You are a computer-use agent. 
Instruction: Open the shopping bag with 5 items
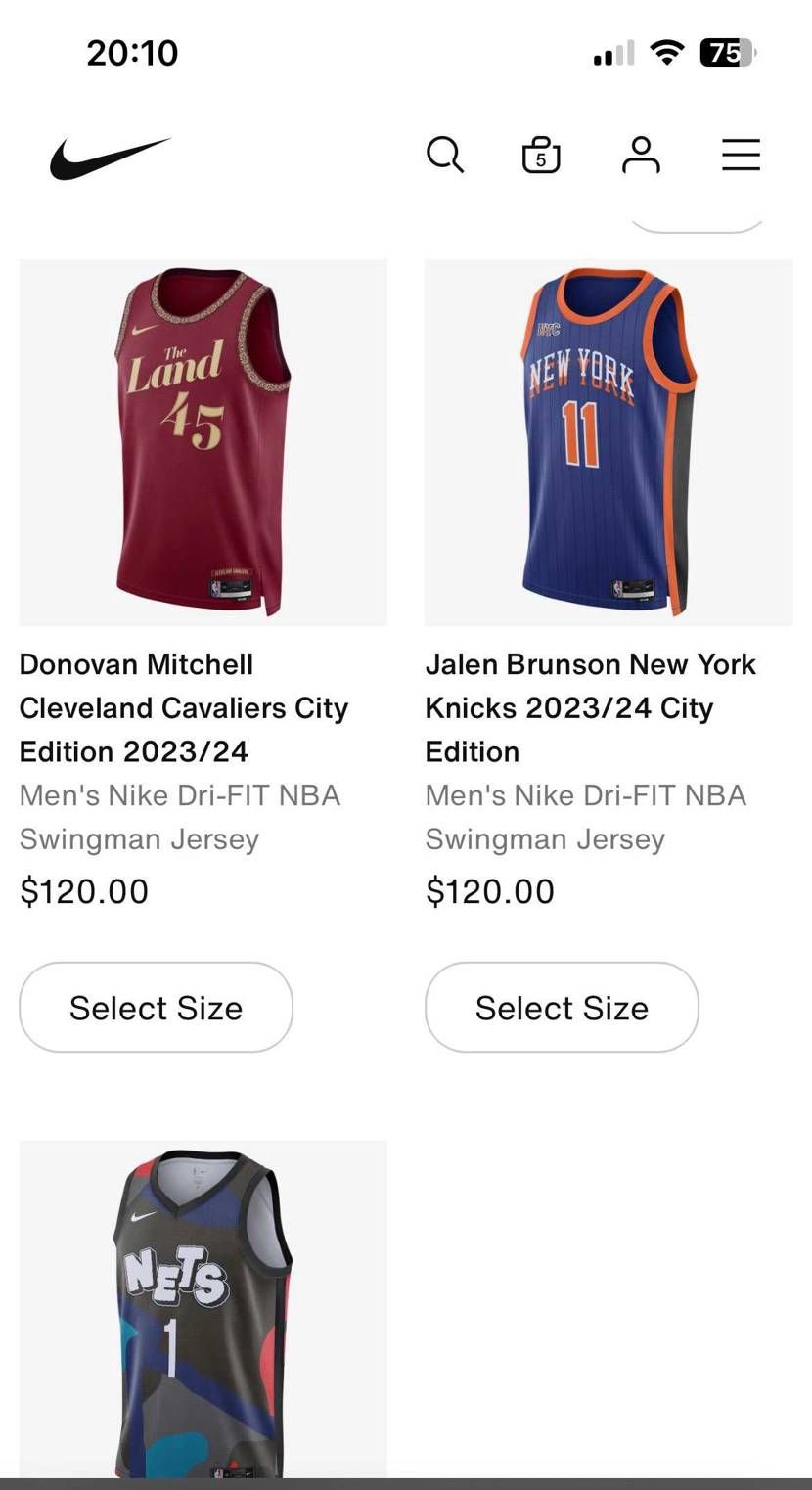[x=541, y=155]
